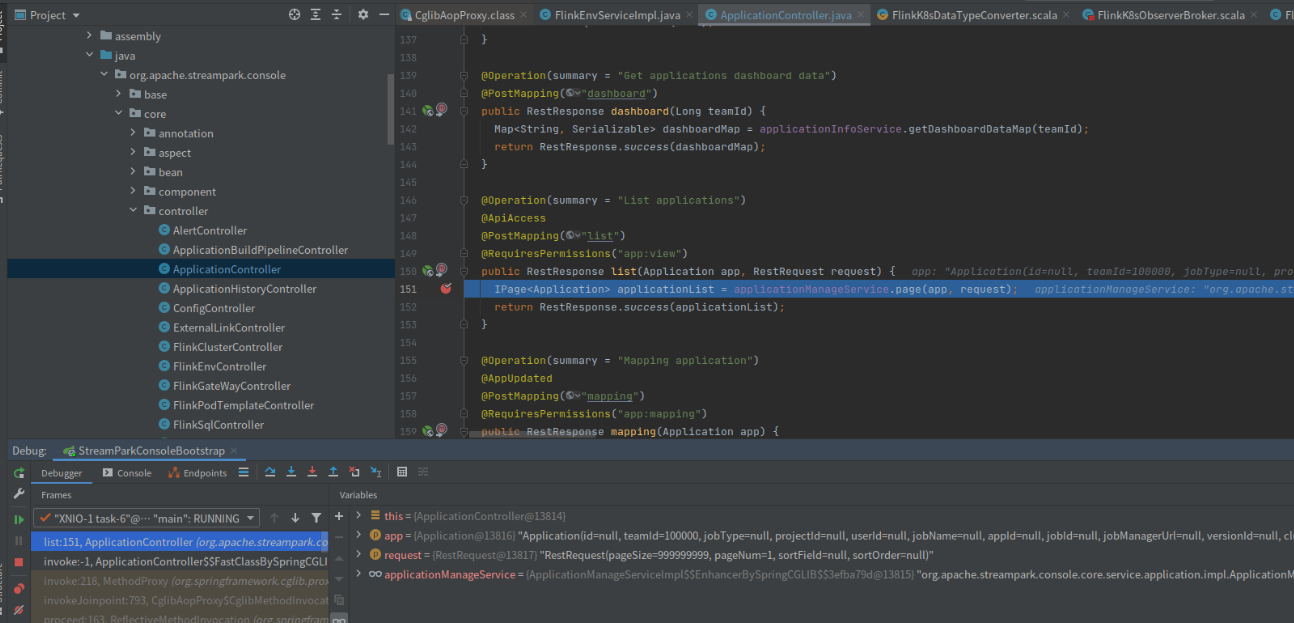Resume program with the green play icon
The image size is (1294, 623).
(x=18, y=519)
